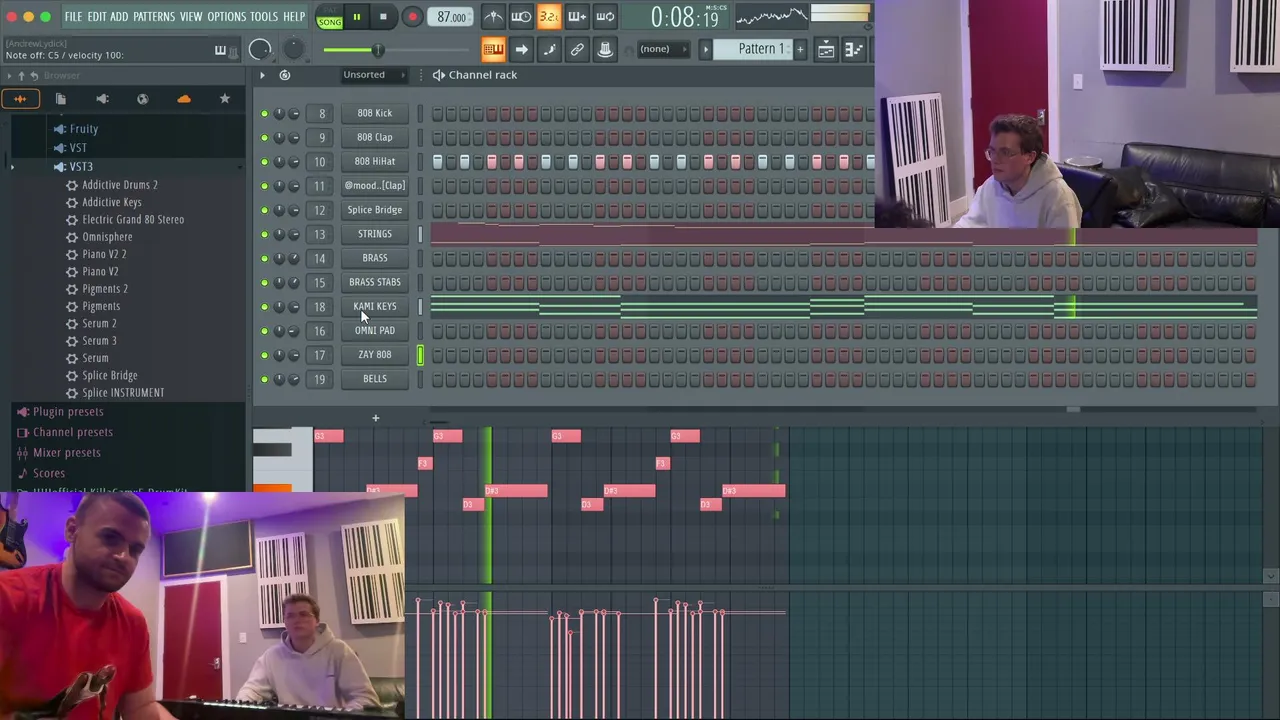Add a new channel with plus button

point(376,418)
